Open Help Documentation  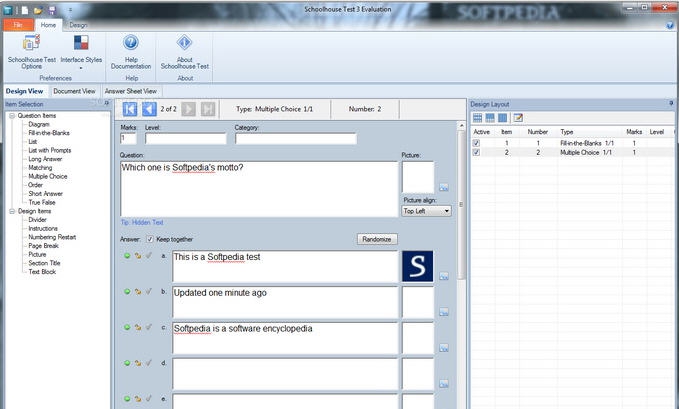point(131,52)
